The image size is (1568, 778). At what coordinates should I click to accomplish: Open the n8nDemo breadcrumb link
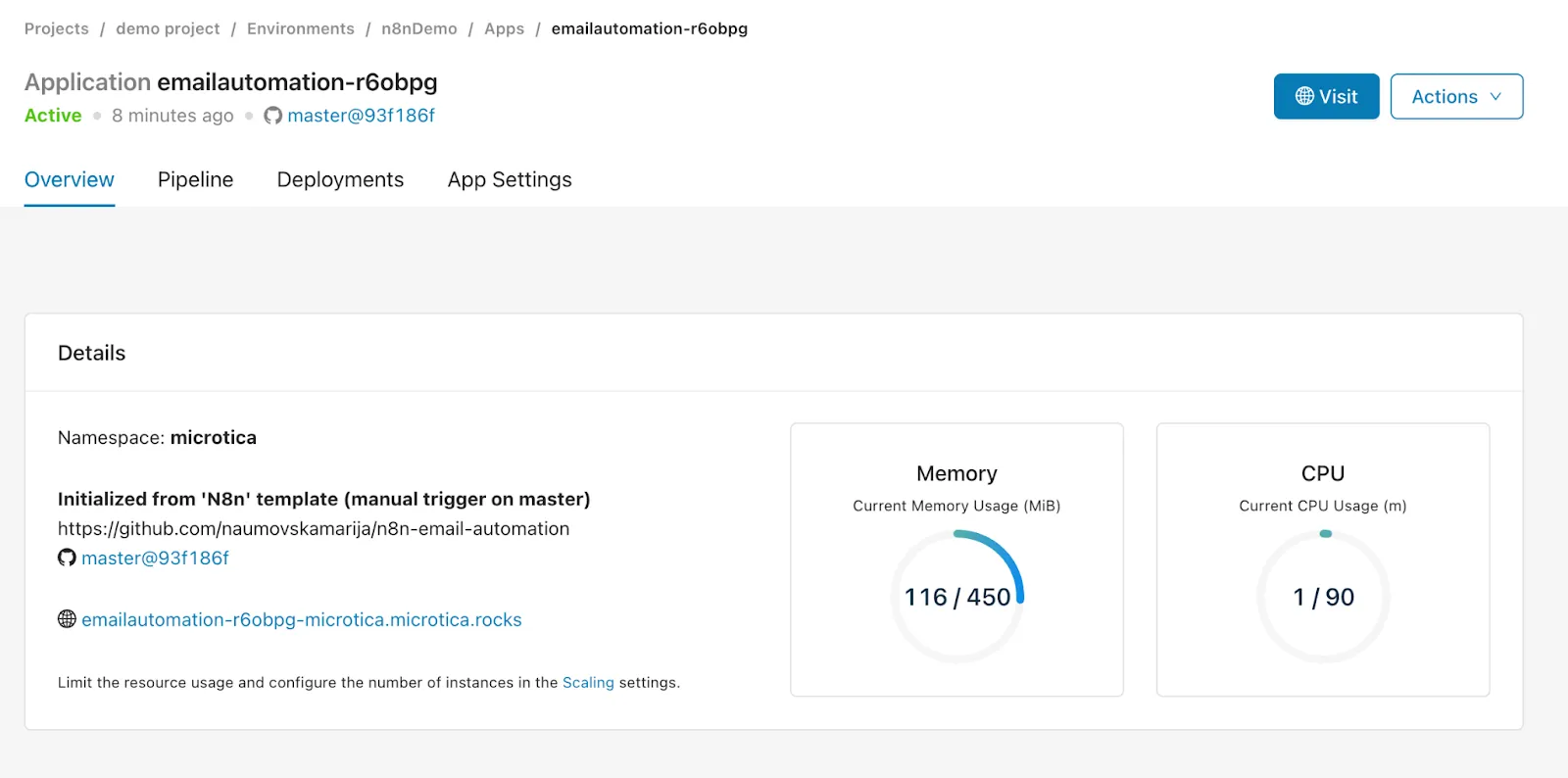419,28
